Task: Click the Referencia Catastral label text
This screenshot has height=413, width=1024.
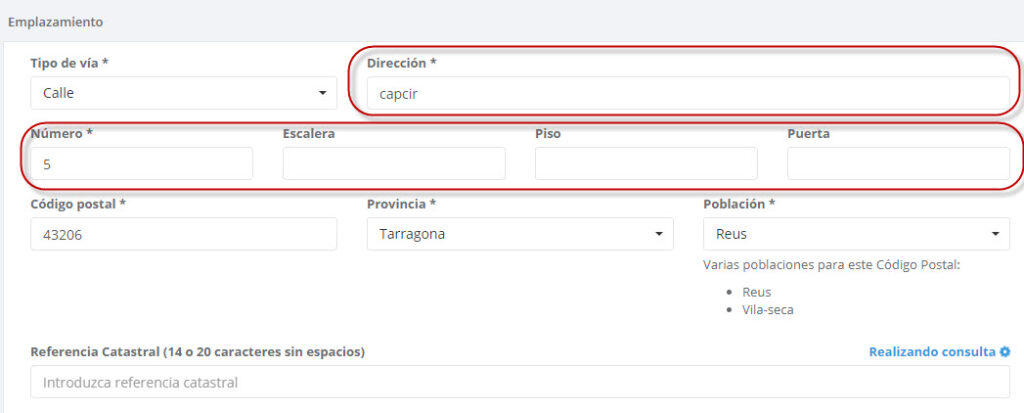Action: (198, 352)
